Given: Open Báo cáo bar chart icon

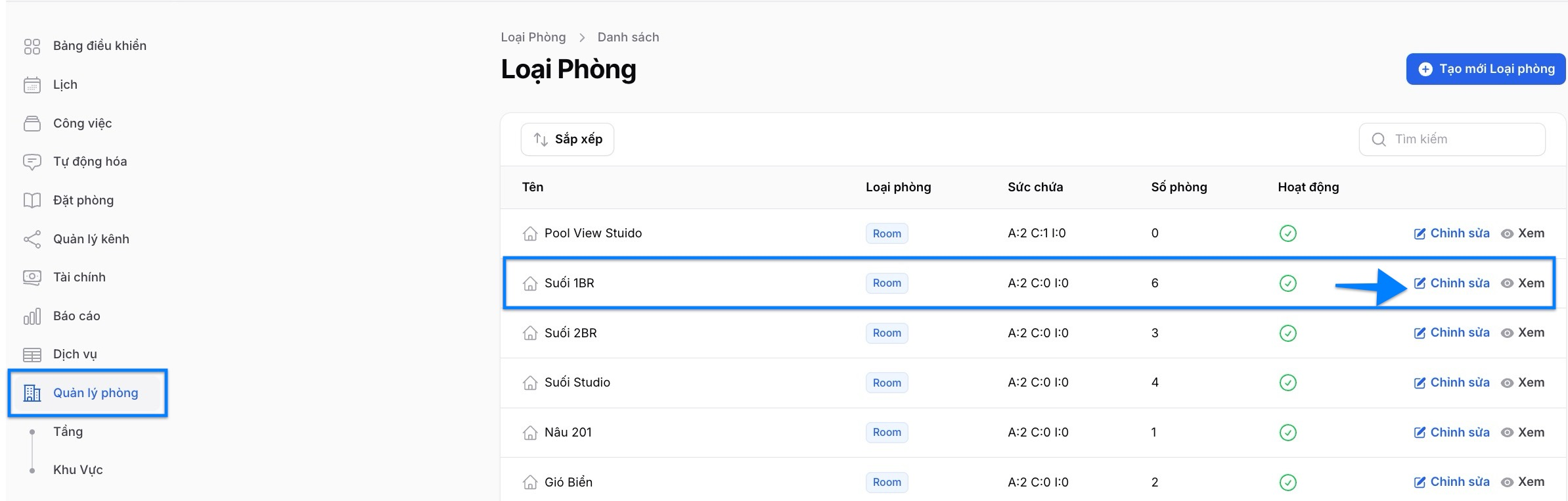Looking at the screenshot, I should coord(32,316).
